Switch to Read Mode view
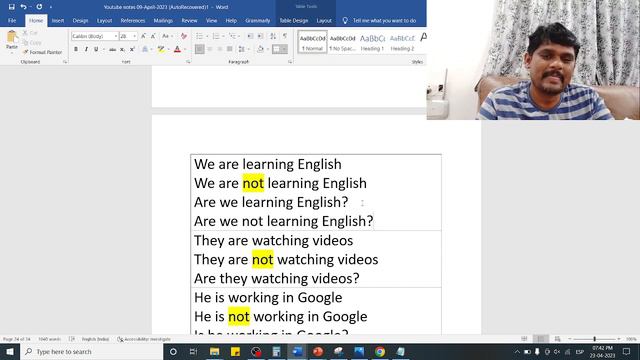 click(524, 339)
